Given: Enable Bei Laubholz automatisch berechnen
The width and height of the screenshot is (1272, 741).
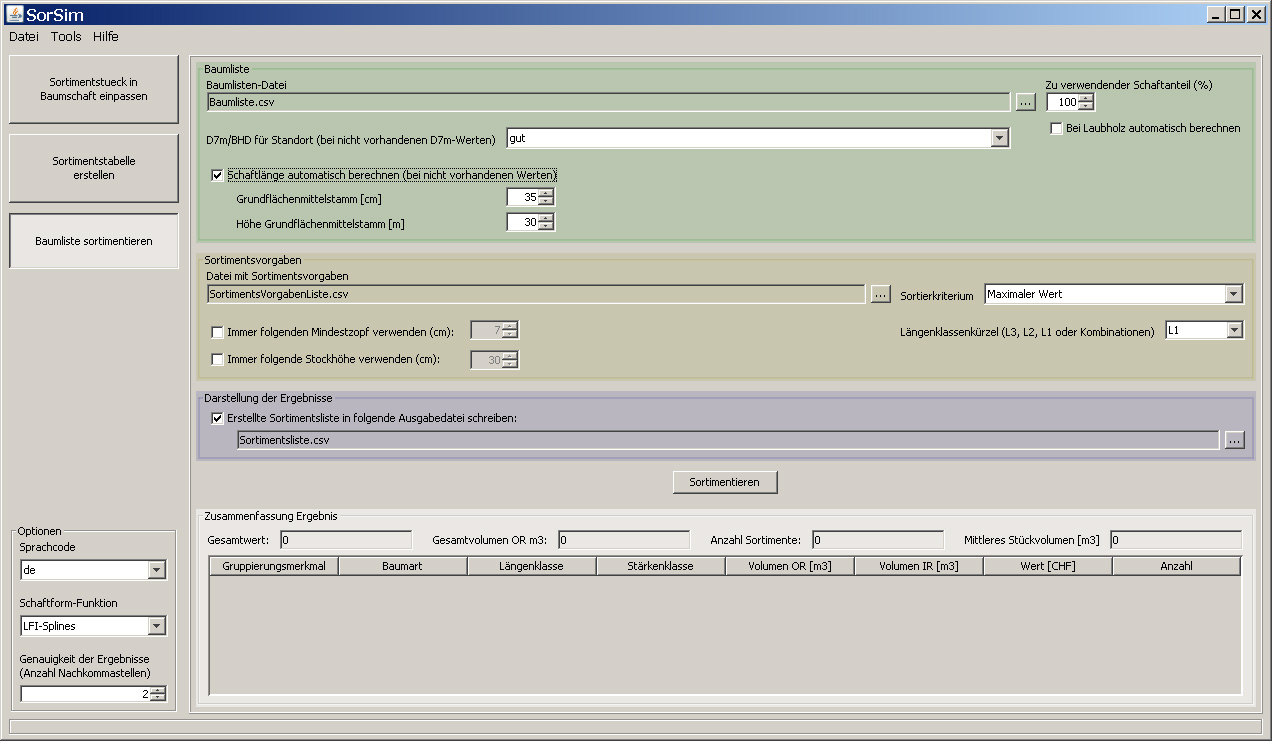Looking at the screenshot, I should 1057,128.
